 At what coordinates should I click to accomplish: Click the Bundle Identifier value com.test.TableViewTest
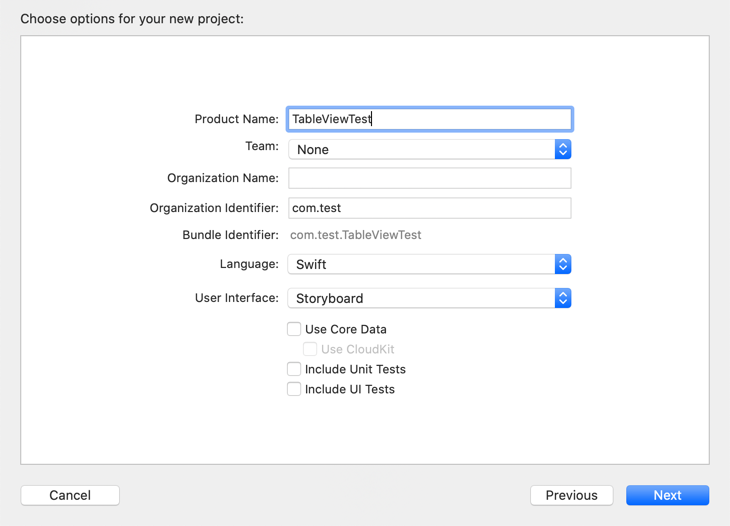click(356, 235)
